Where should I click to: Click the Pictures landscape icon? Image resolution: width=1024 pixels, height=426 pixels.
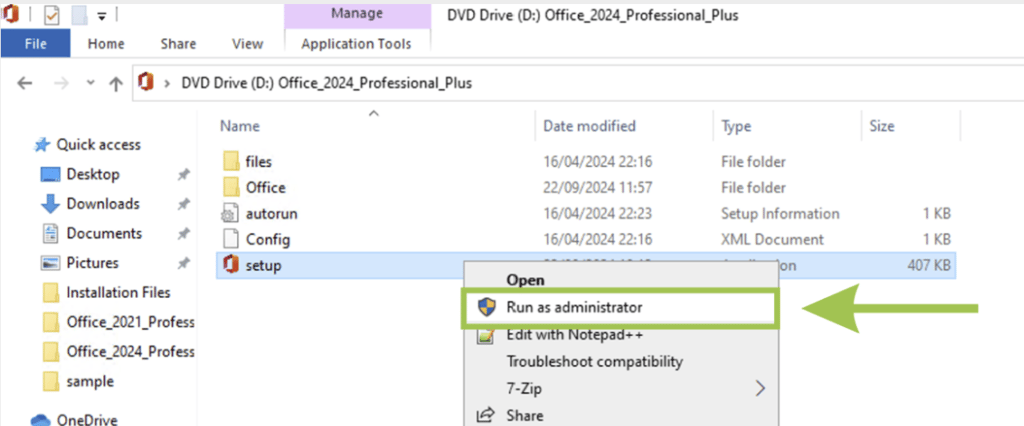coord(51,263)
